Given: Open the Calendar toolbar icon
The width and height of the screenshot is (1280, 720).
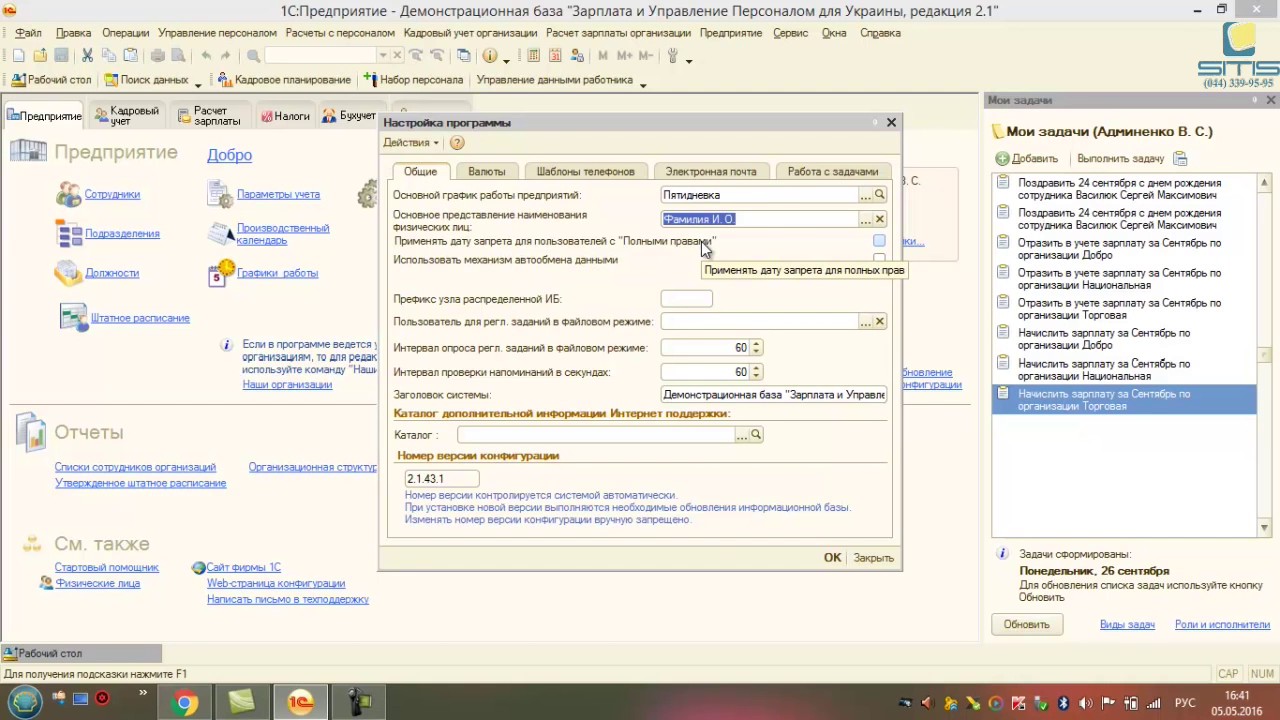Looking at the screenshot, I should [555, 56].
